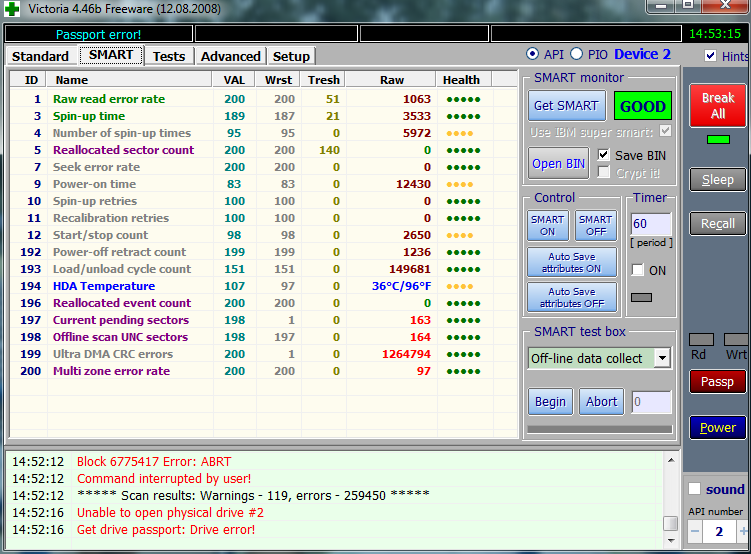The width and height of the screenshot is (751, 554).
Task: Click the Passp button
Action: (717, 382)
